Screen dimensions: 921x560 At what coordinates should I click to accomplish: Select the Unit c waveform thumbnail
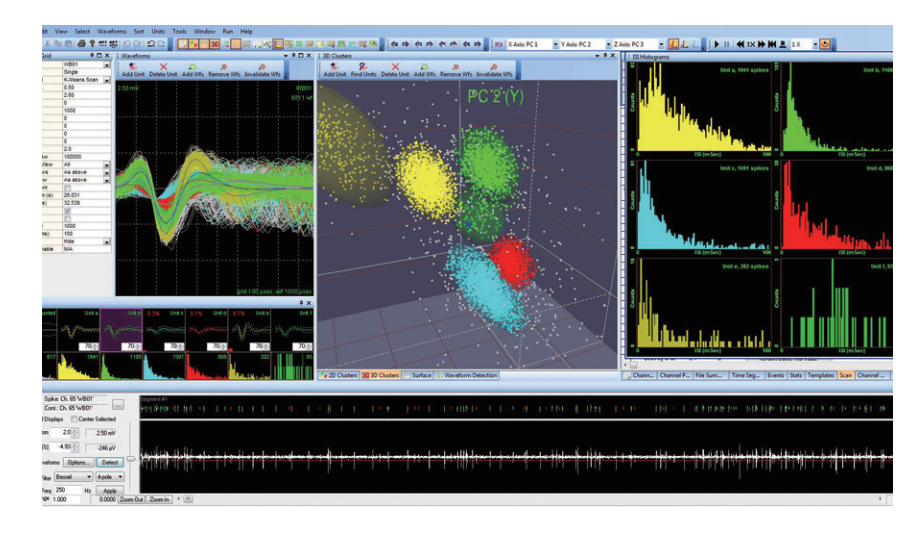pyautogui.click(x=164, y=330)
